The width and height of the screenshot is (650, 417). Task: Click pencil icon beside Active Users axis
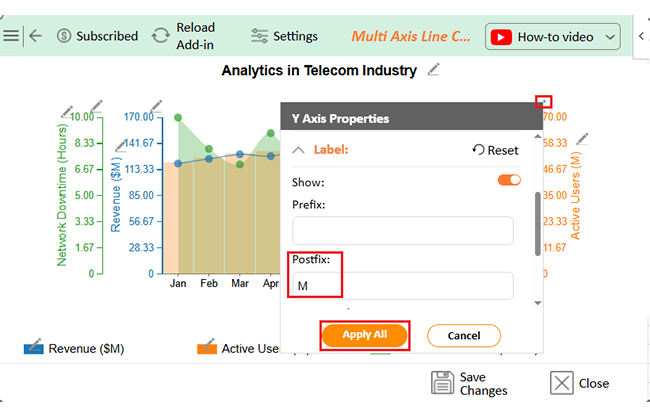[x=582, y=139]
